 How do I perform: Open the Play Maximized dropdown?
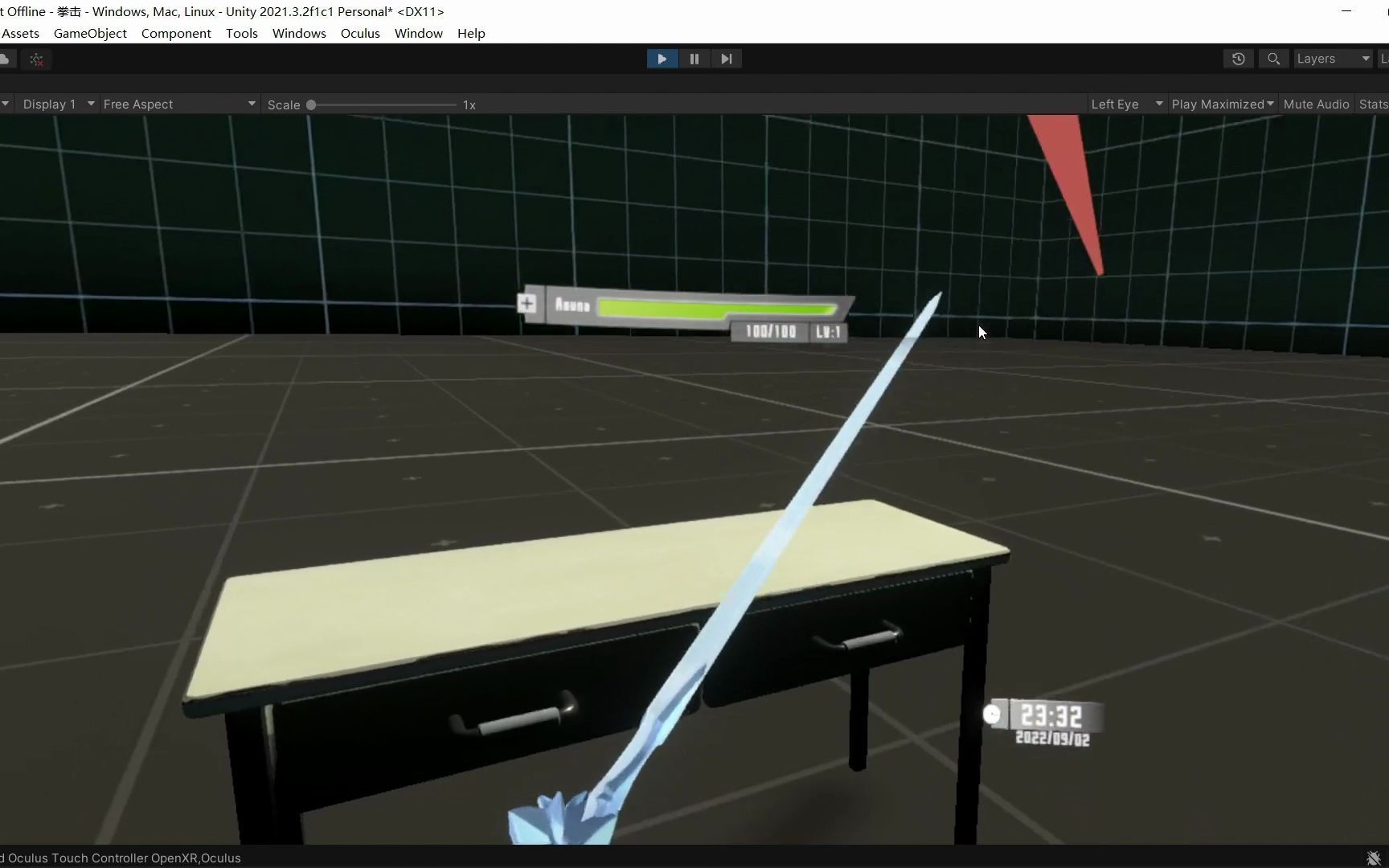[x=1223, y=104]
